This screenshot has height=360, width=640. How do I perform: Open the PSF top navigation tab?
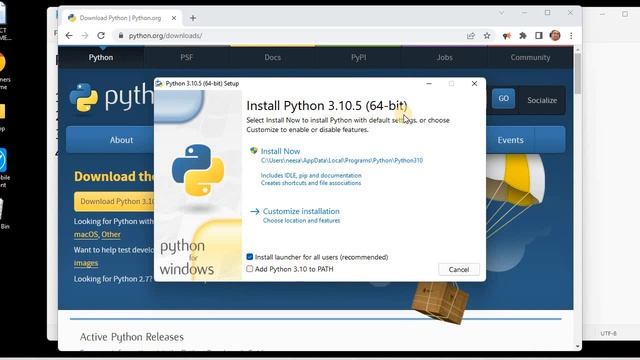(187, 58)
